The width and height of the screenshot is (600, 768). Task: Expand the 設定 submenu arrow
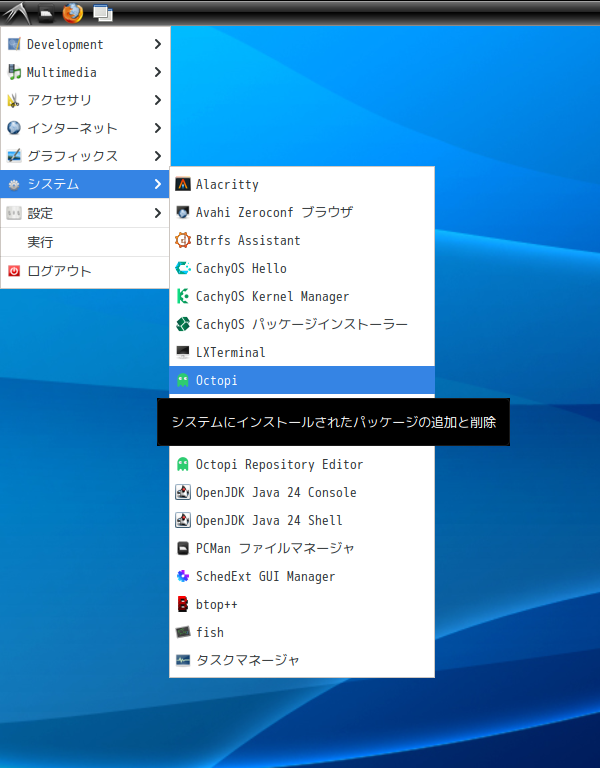[157, 213]
